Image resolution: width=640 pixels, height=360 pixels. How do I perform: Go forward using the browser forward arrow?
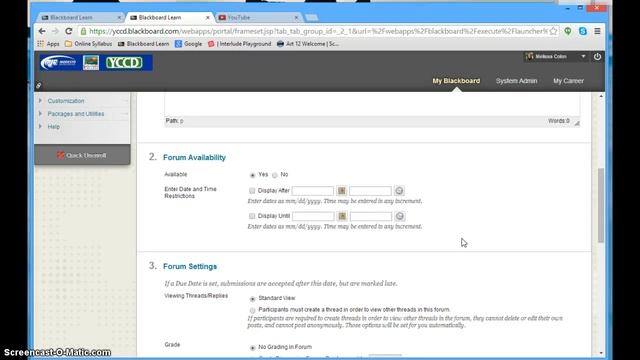coord(55,31)
